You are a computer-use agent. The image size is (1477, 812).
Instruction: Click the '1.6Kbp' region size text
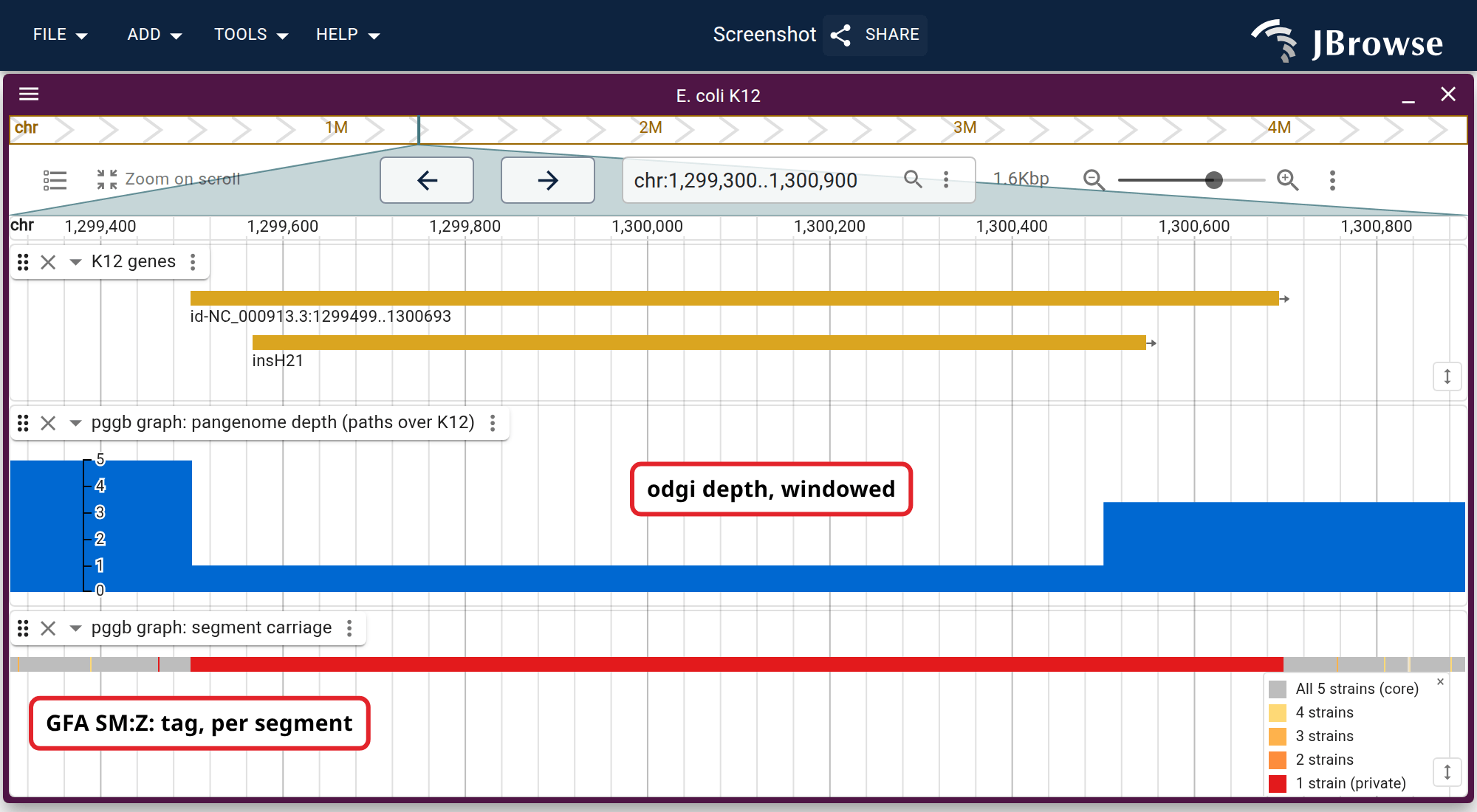point(1021,179)
